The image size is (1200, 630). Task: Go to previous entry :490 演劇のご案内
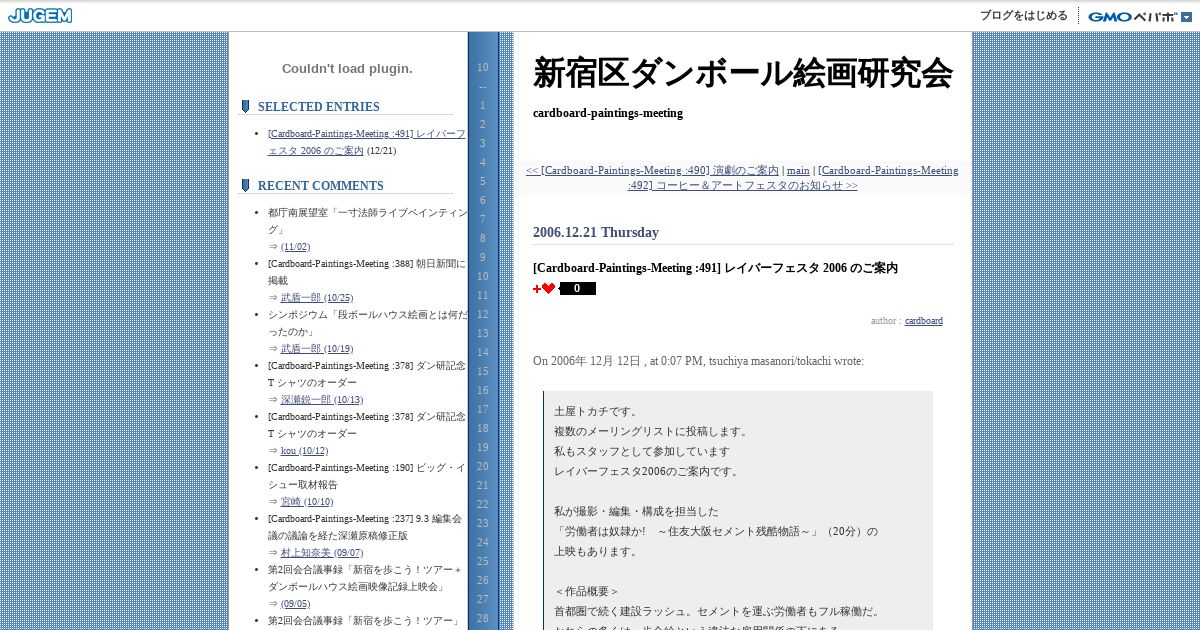[652, 171]
